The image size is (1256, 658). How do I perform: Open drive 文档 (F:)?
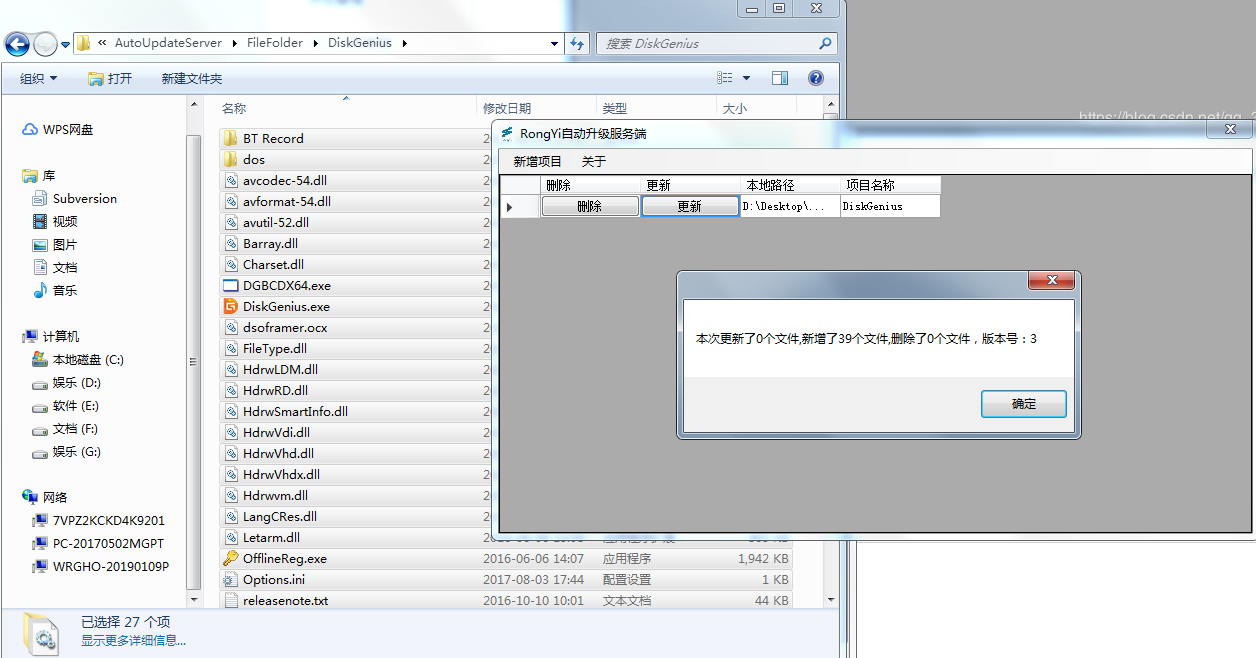tap(65, 428)
